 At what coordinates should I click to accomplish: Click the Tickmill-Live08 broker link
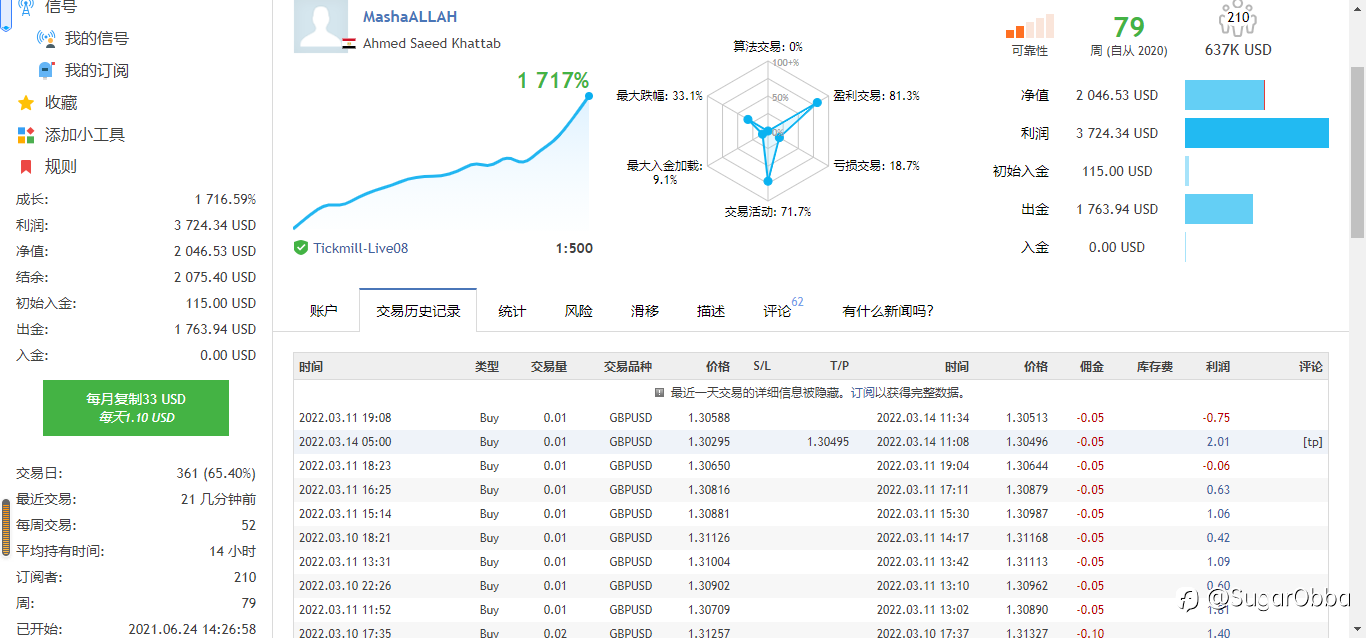(x=361, y=248)
